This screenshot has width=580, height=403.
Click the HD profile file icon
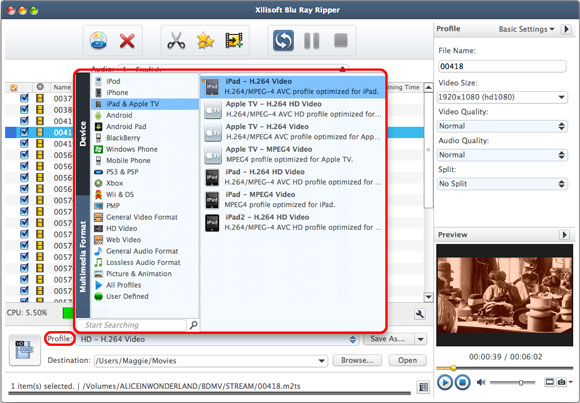point(25,350)
